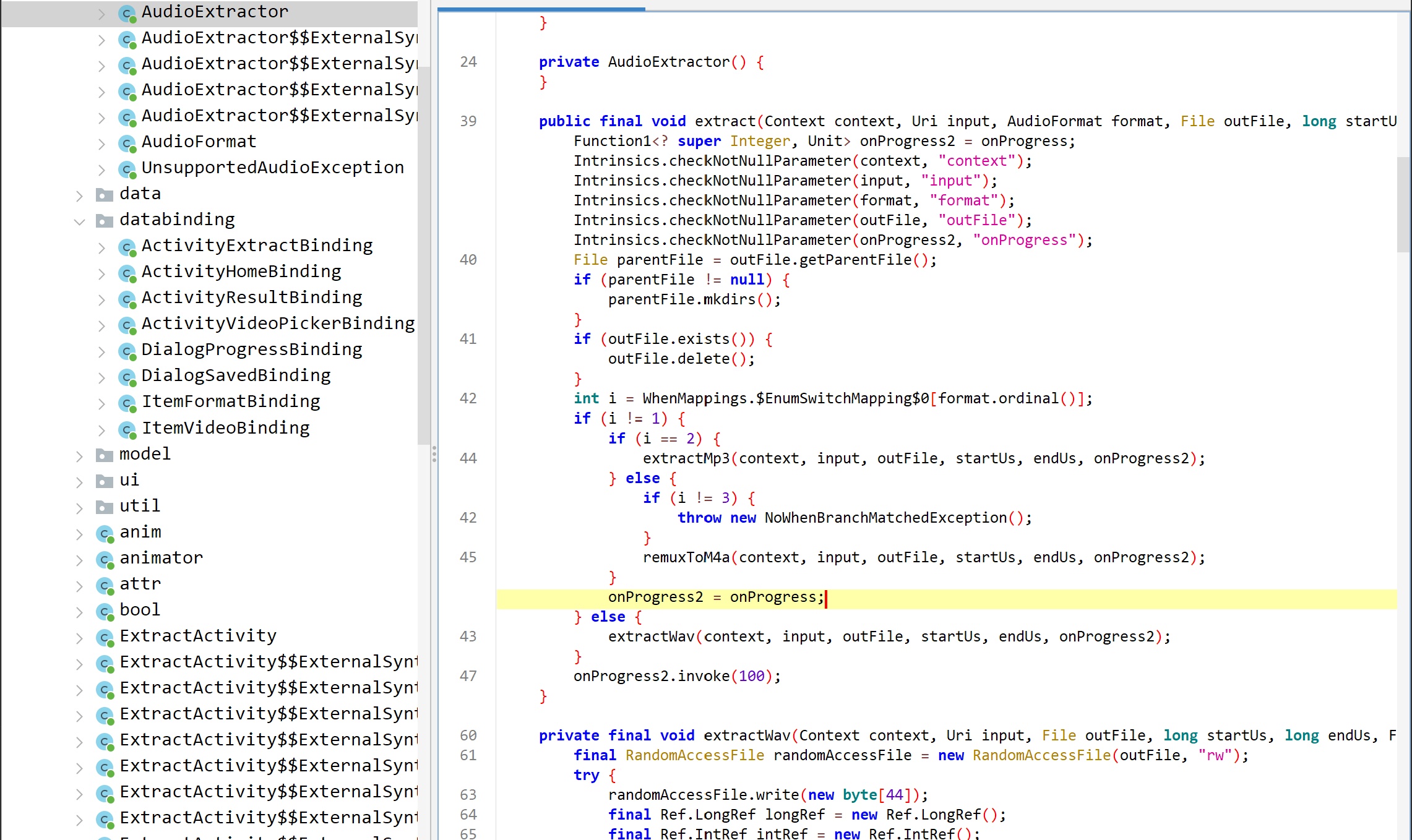Open DialogSavedBinding class
The image size is (1412, 840).
[236, 375]
